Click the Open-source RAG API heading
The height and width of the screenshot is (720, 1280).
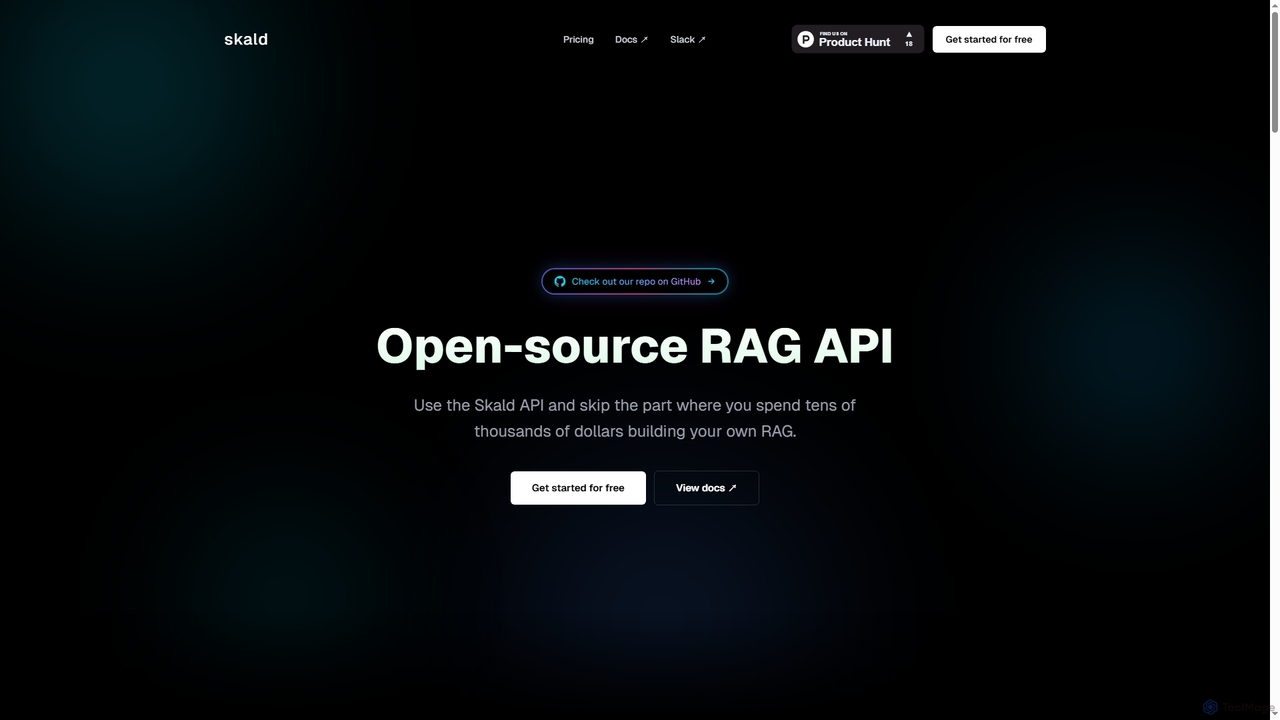(x=635, y=346)
